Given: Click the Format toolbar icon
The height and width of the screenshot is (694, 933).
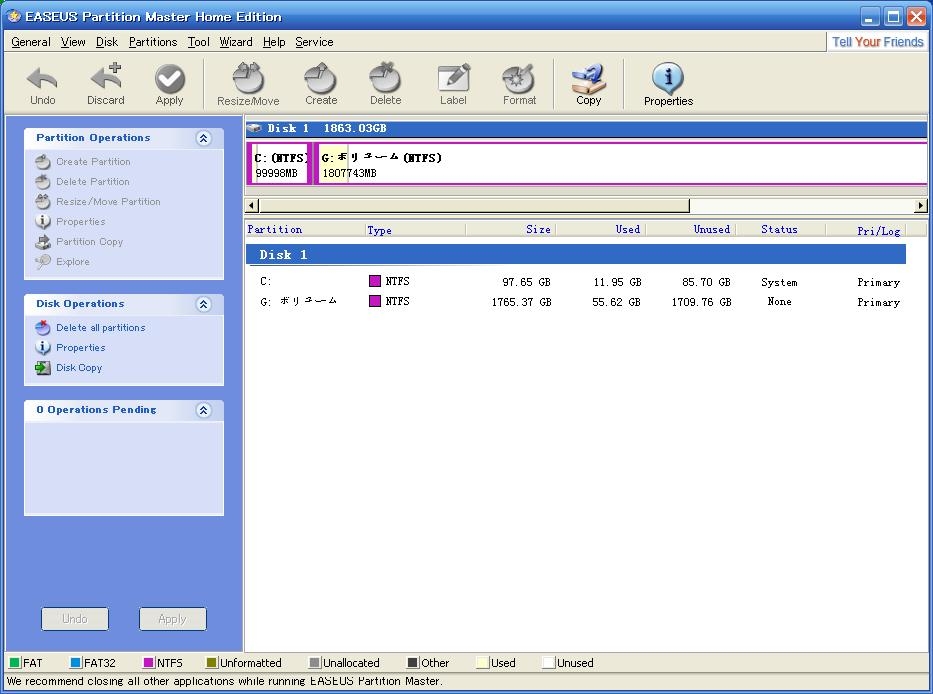Looking at the screenshot, I should tap(519, 78).
